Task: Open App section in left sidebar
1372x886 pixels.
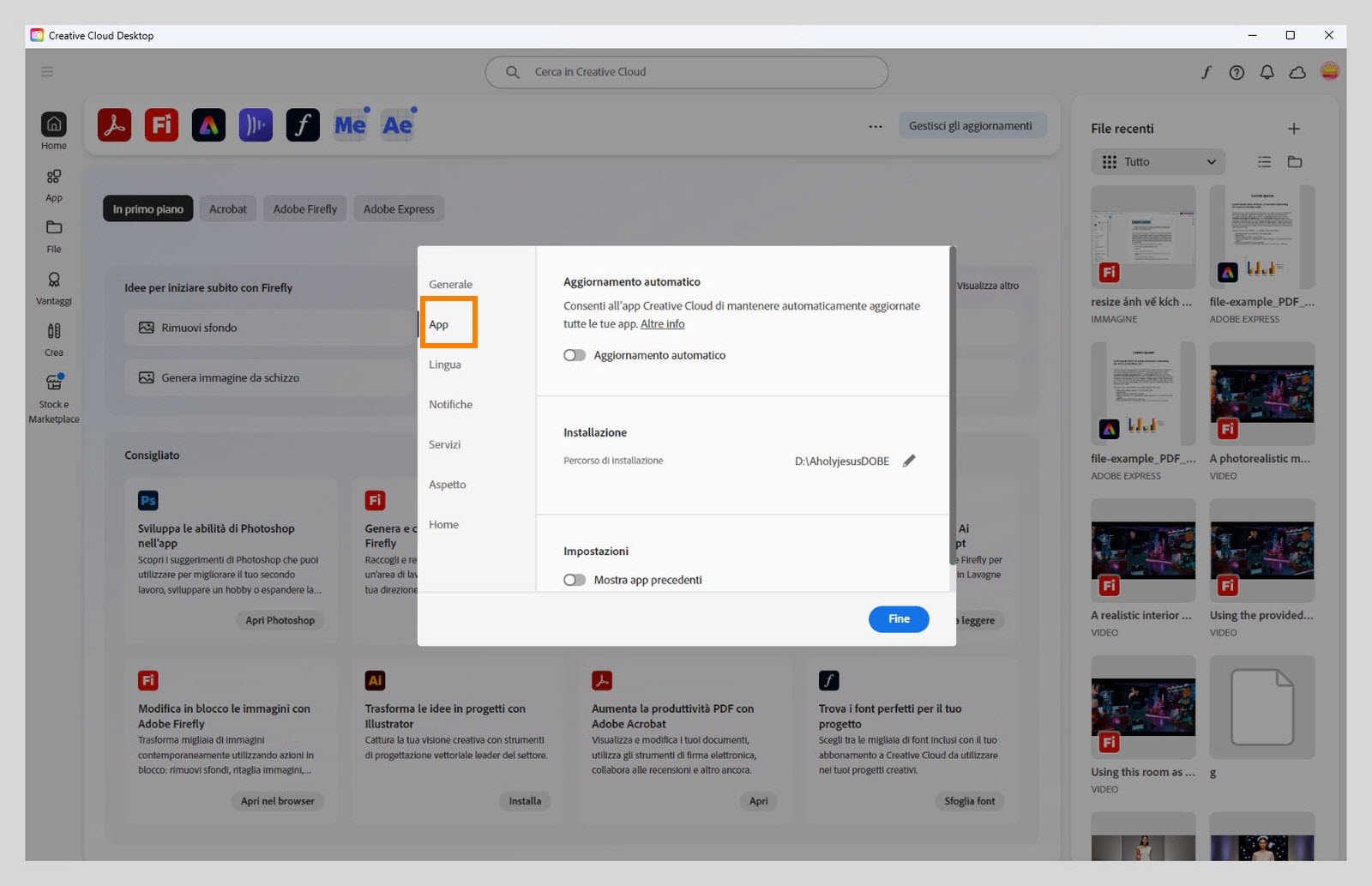Action: coord(54,184)
